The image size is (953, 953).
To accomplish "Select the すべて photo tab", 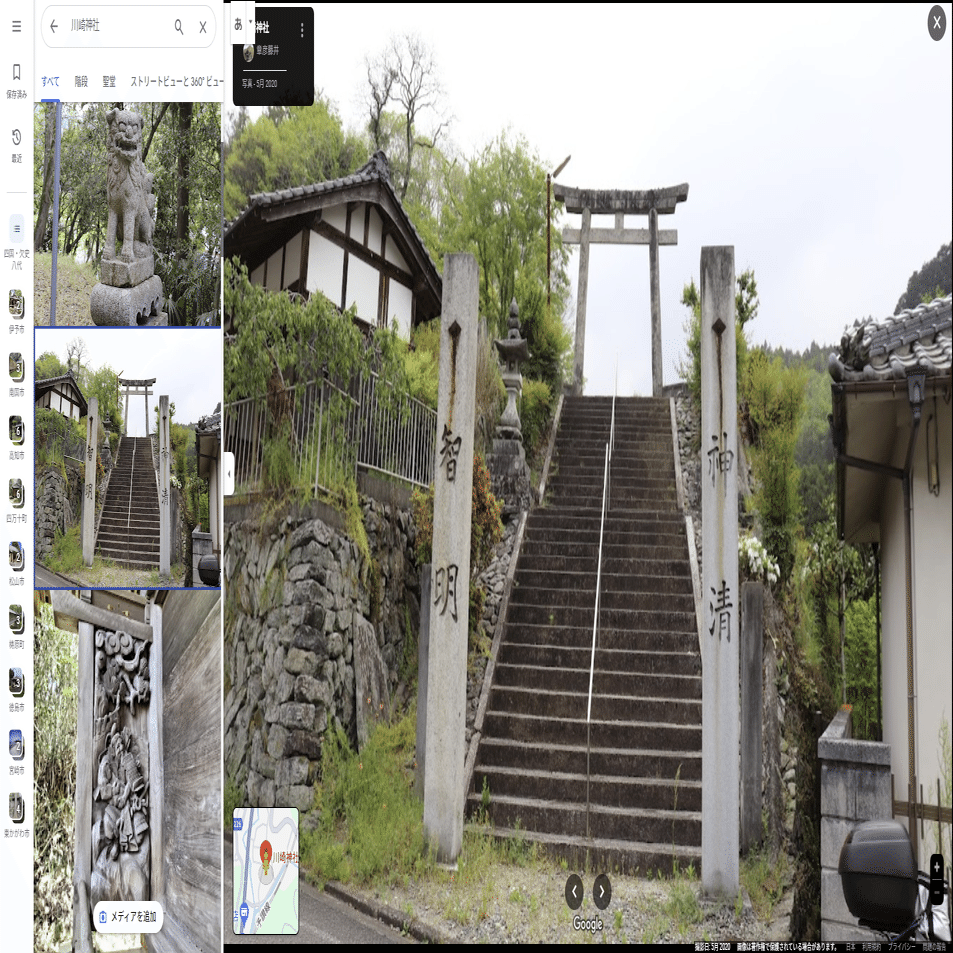I will pos(50,81).
